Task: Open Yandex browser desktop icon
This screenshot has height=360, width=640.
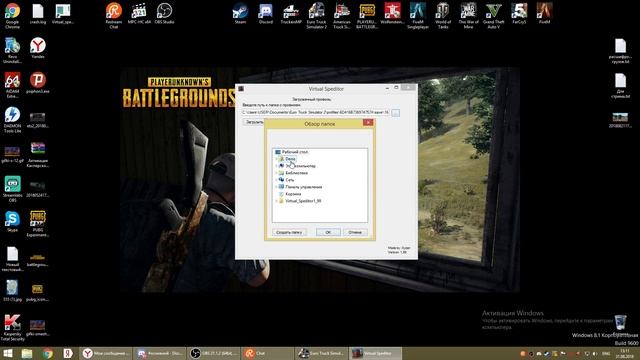Action: 38,48
